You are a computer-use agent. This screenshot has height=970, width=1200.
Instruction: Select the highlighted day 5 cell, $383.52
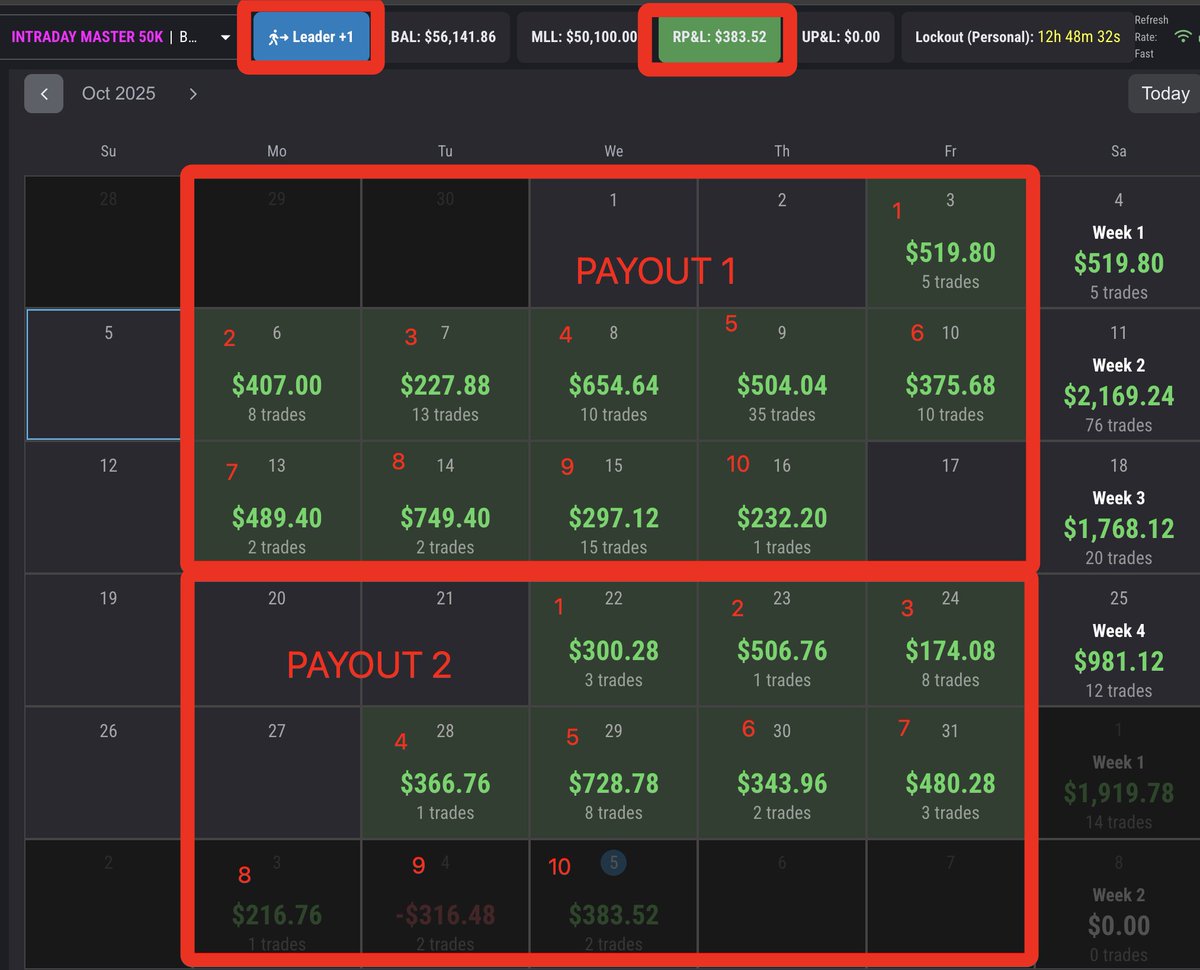click(x=614, y=904)
